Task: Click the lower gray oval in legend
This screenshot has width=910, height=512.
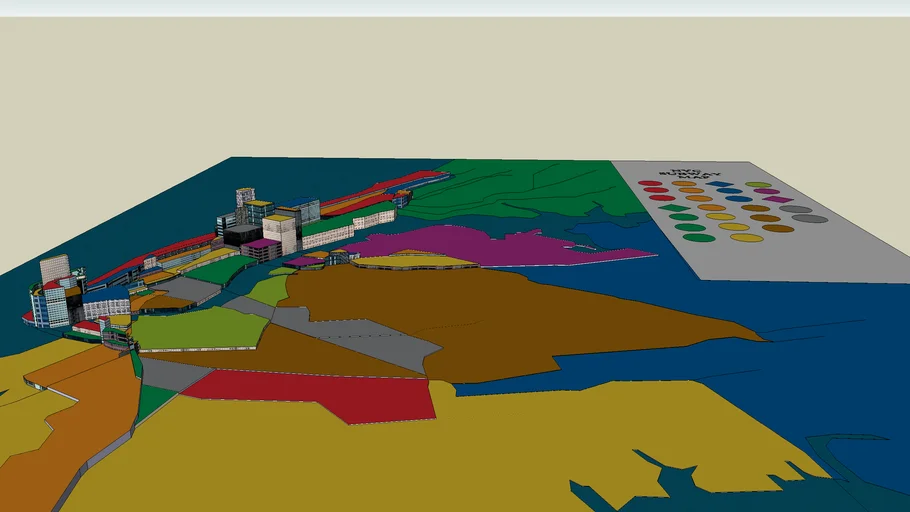Action: (x=810, y=218)
